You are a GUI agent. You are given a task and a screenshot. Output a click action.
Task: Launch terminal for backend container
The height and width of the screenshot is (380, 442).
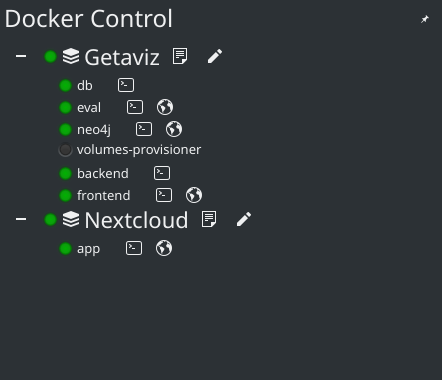pos(162,173)
